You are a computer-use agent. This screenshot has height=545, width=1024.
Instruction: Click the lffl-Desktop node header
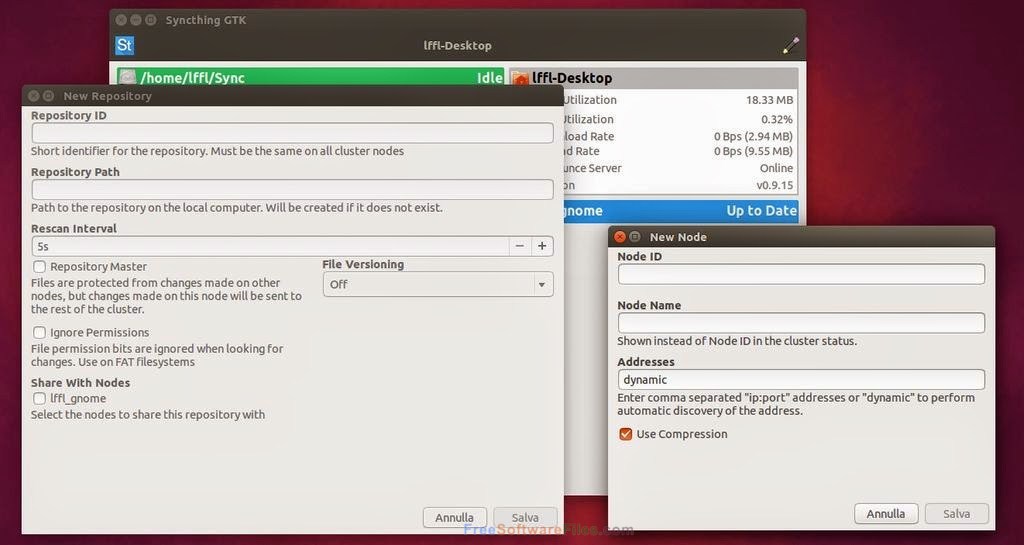click(x=653, y=78)
